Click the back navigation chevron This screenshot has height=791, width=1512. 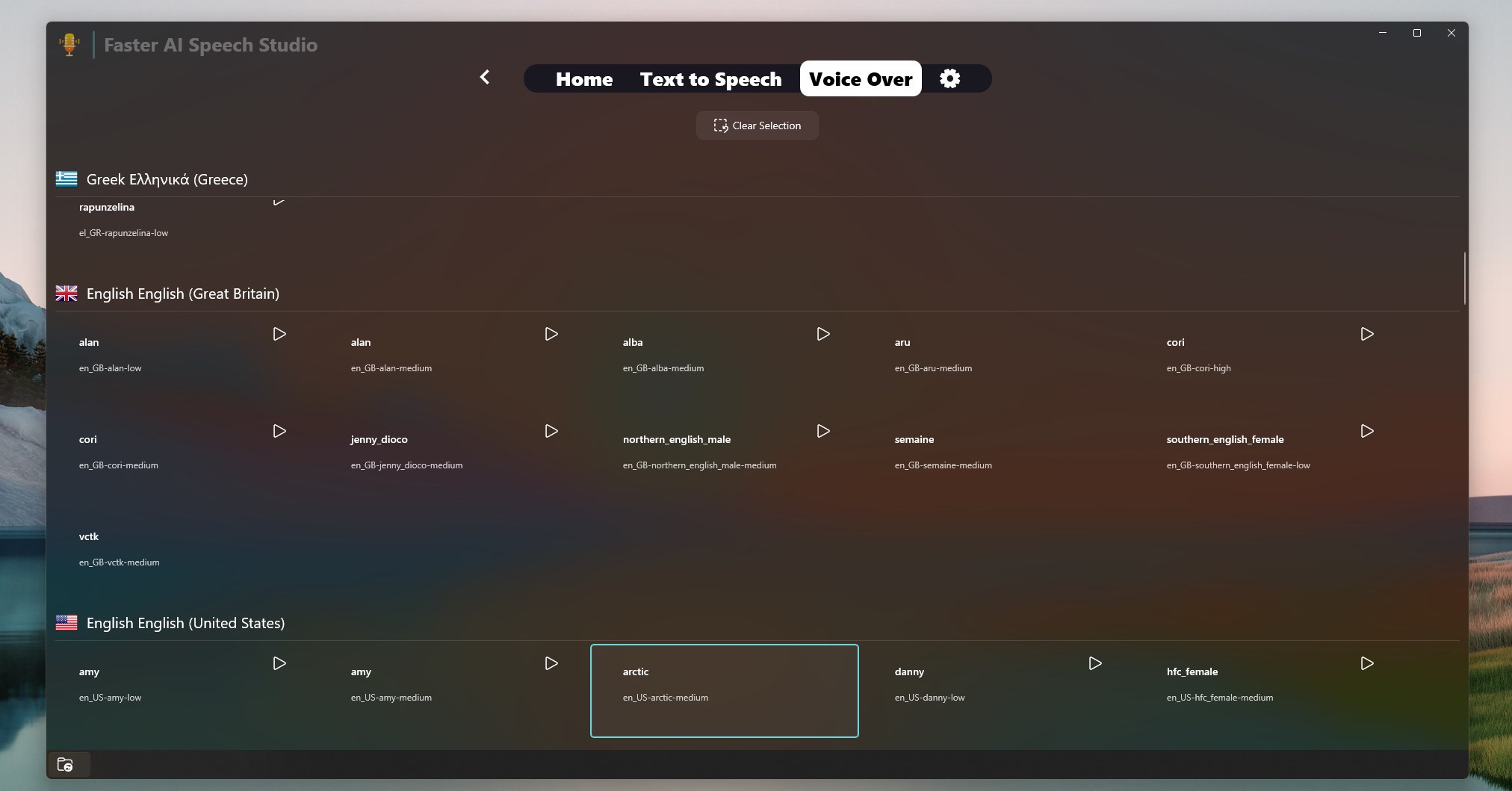[484, 77]
